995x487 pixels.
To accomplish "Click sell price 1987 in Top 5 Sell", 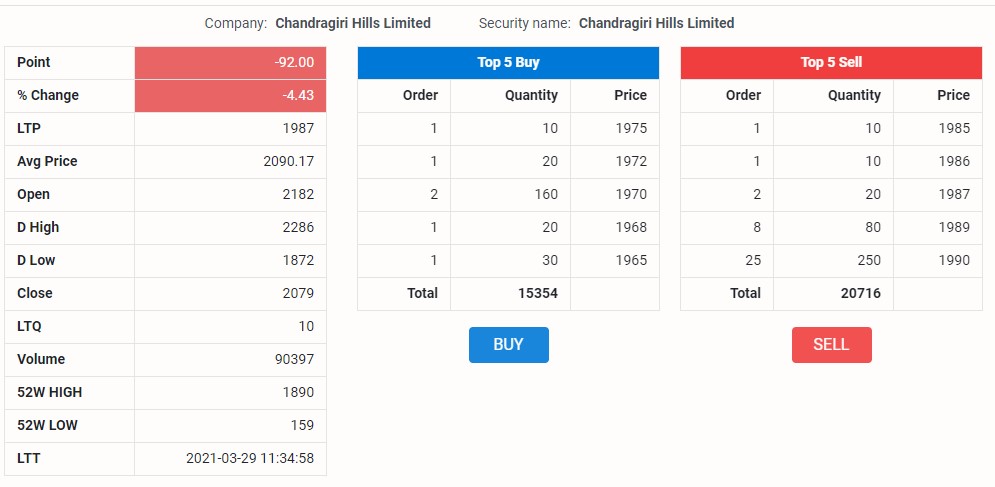I will pos(954,194).
